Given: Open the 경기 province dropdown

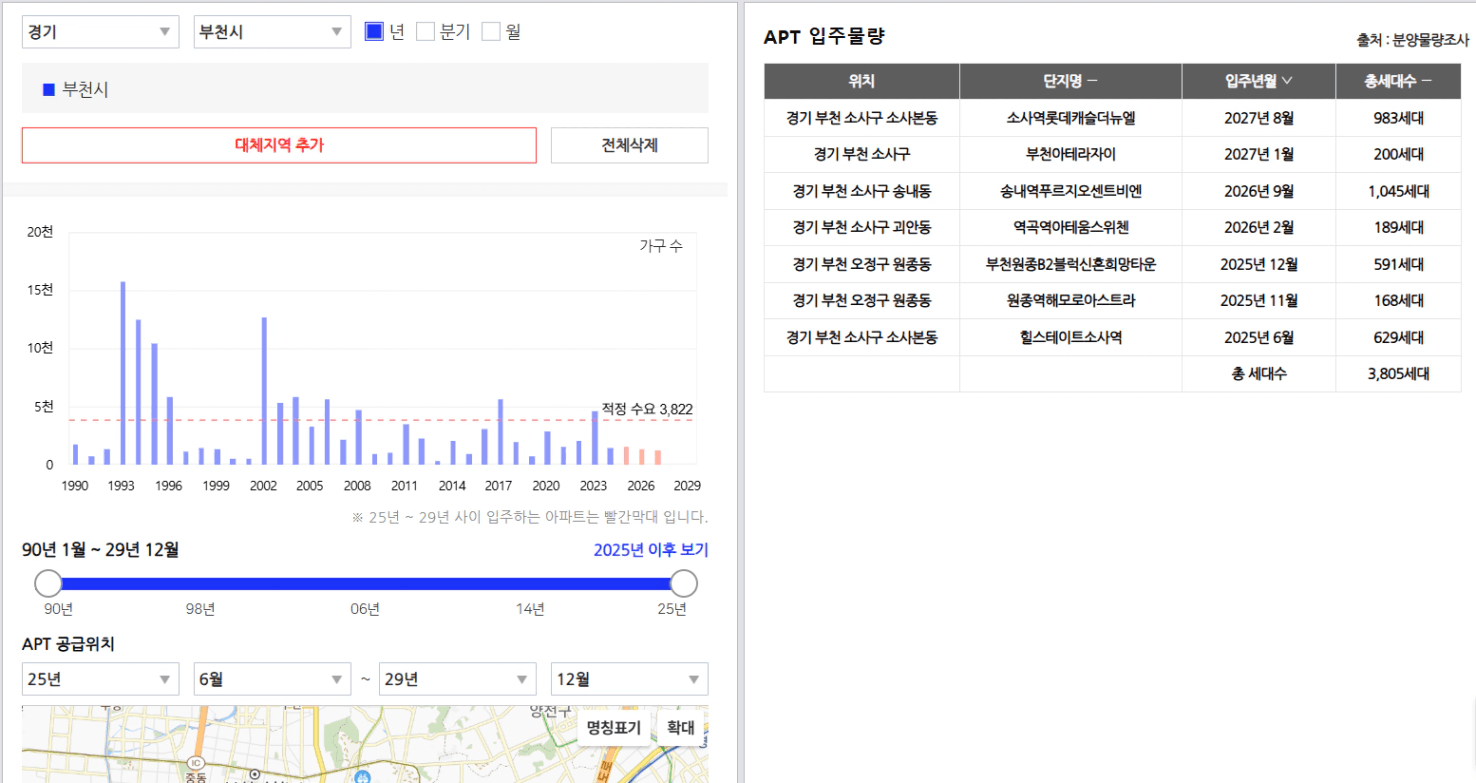Looking at the screenshot, I should point(100,32).
